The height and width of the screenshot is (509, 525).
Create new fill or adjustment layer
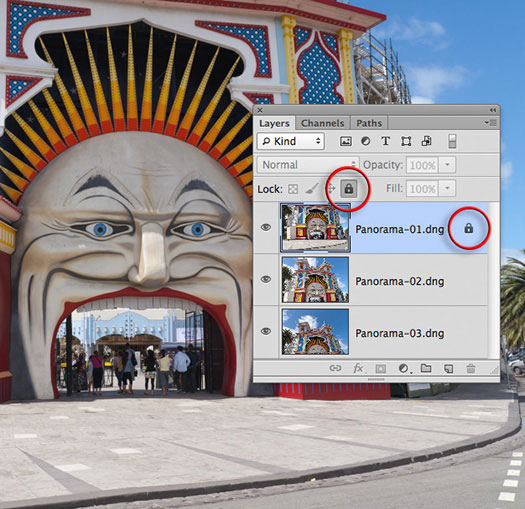tap(404, 369)
